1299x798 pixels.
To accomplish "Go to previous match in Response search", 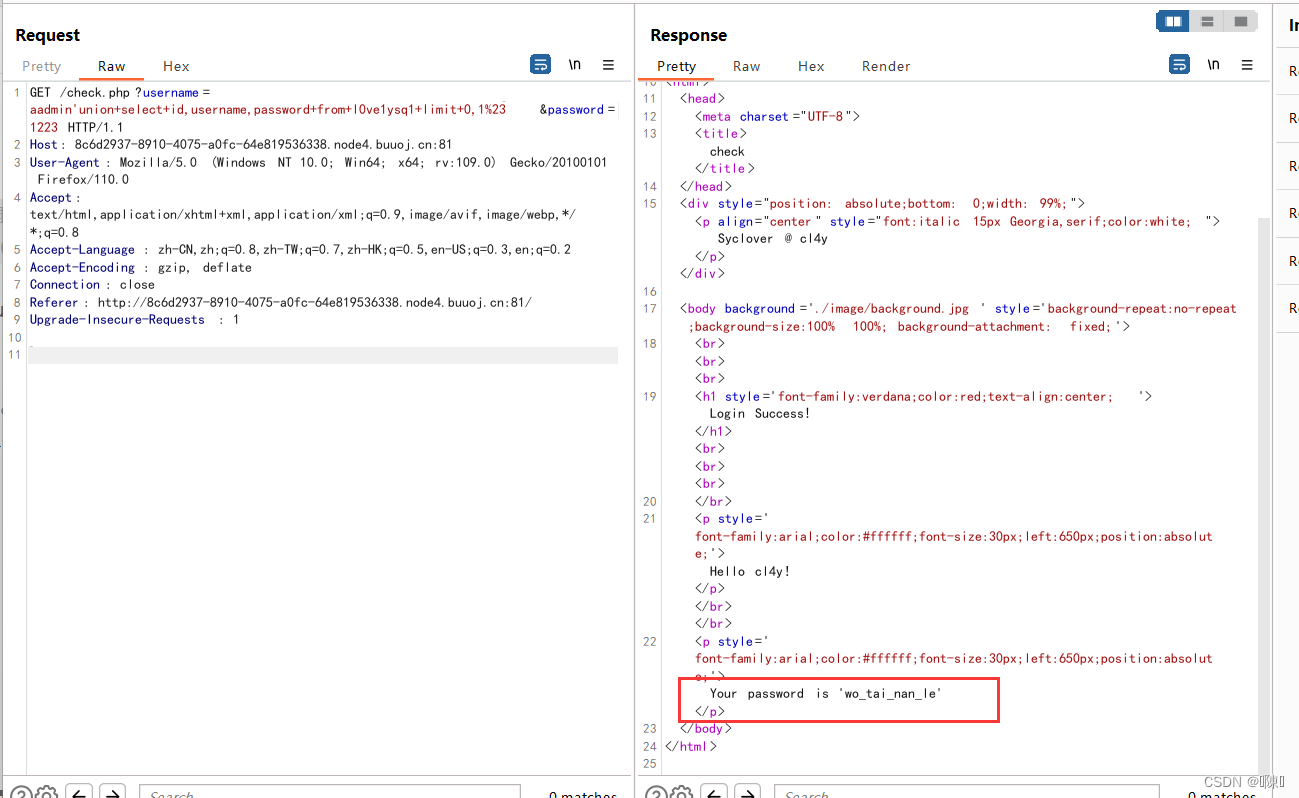I will [x=716, y=792].
